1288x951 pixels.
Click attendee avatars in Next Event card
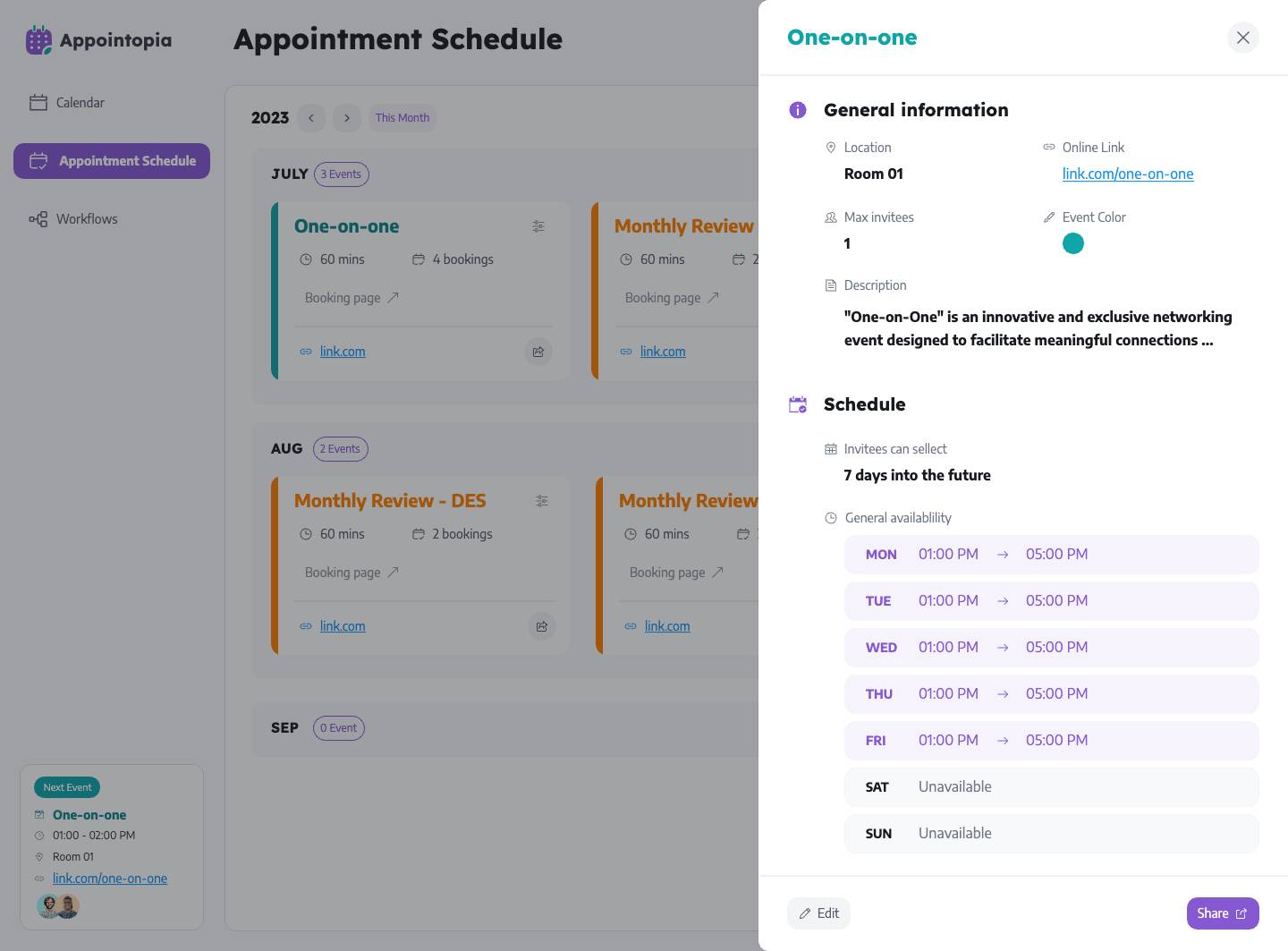tap(58, 905)
